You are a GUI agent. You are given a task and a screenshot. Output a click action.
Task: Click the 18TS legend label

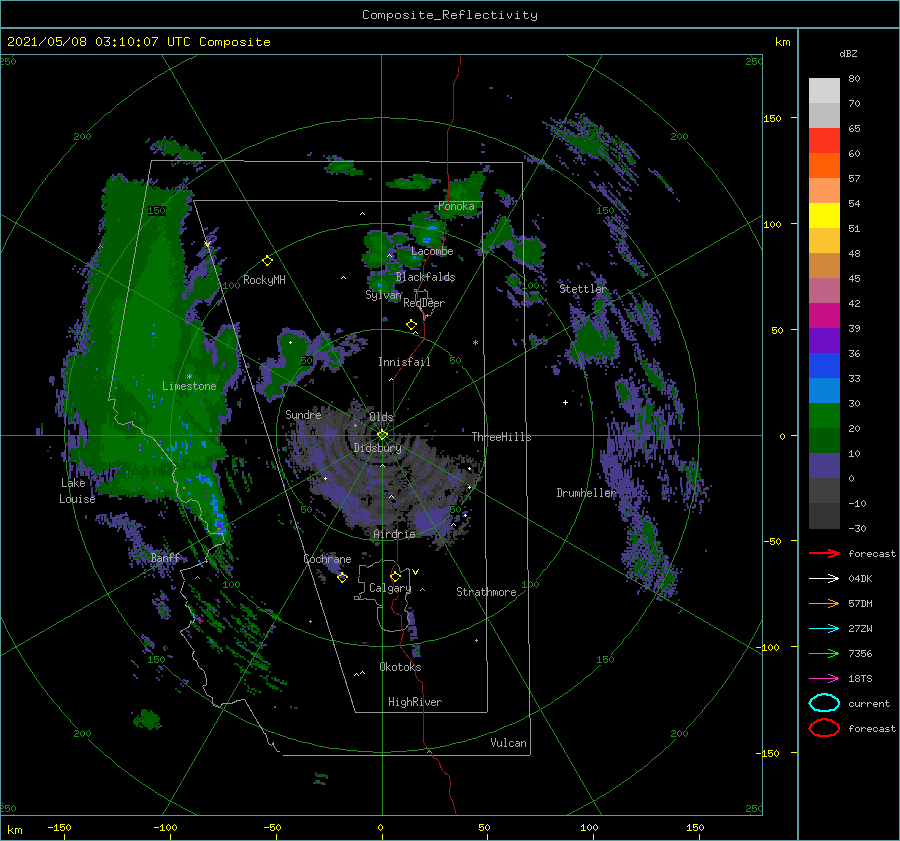pos(860,679)
